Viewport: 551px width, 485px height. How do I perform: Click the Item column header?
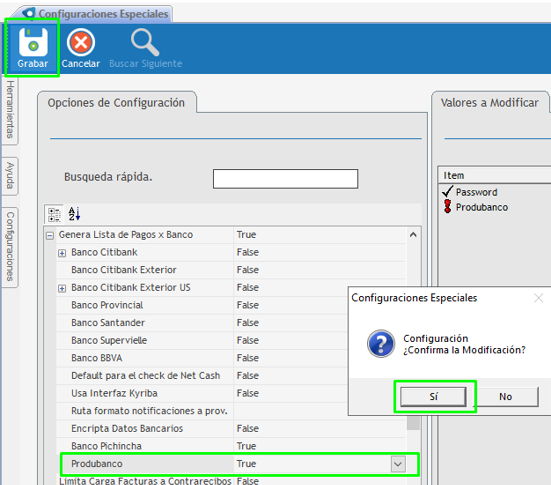click(x=494, y=175)
